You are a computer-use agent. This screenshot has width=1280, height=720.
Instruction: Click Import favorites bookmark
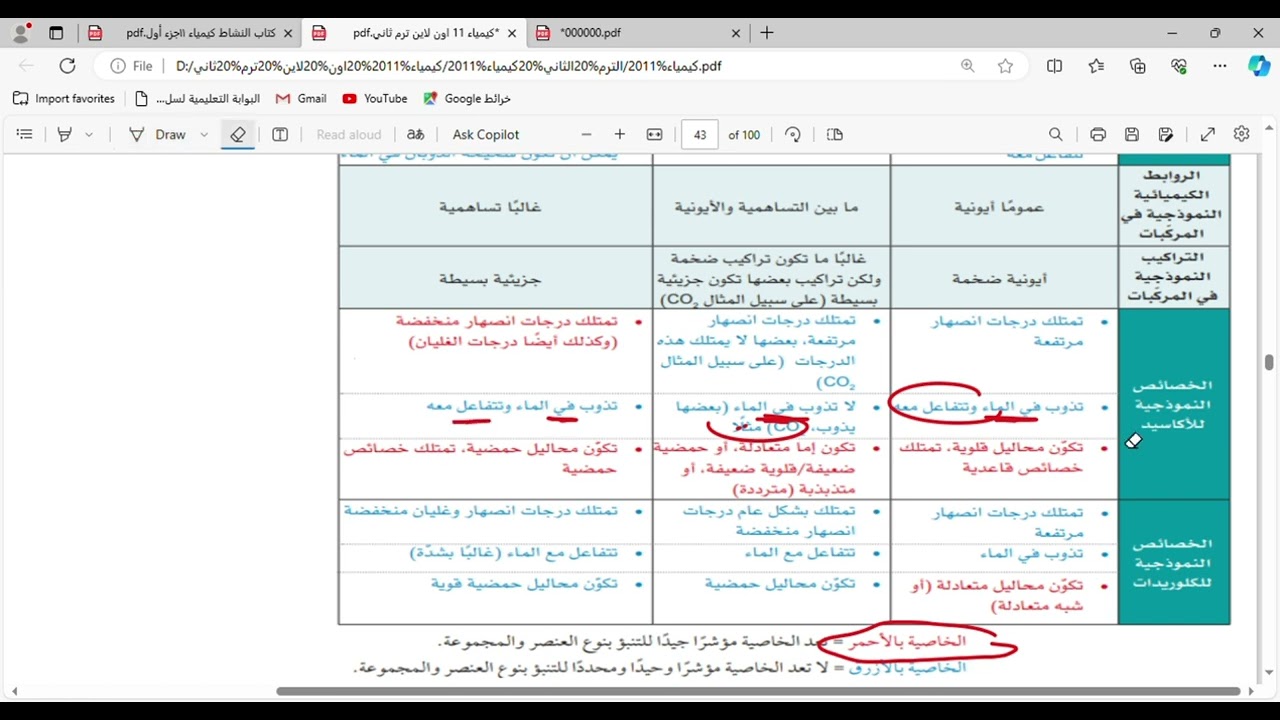[x=64, y=99]
